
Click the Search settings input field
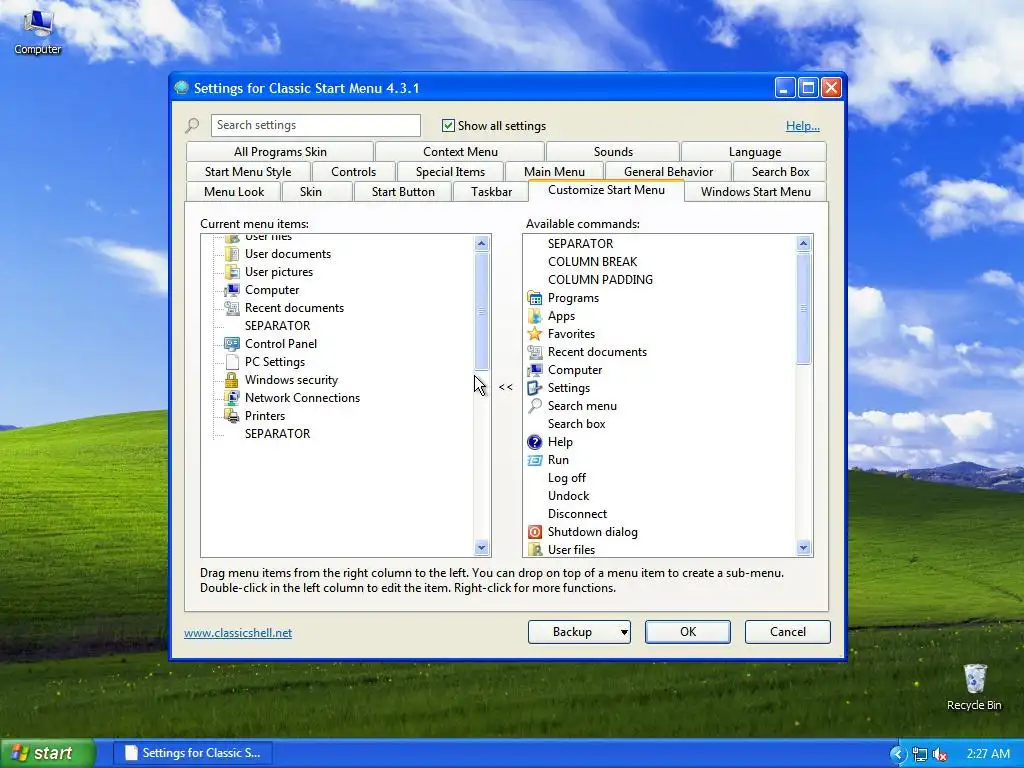click(315, 125)
